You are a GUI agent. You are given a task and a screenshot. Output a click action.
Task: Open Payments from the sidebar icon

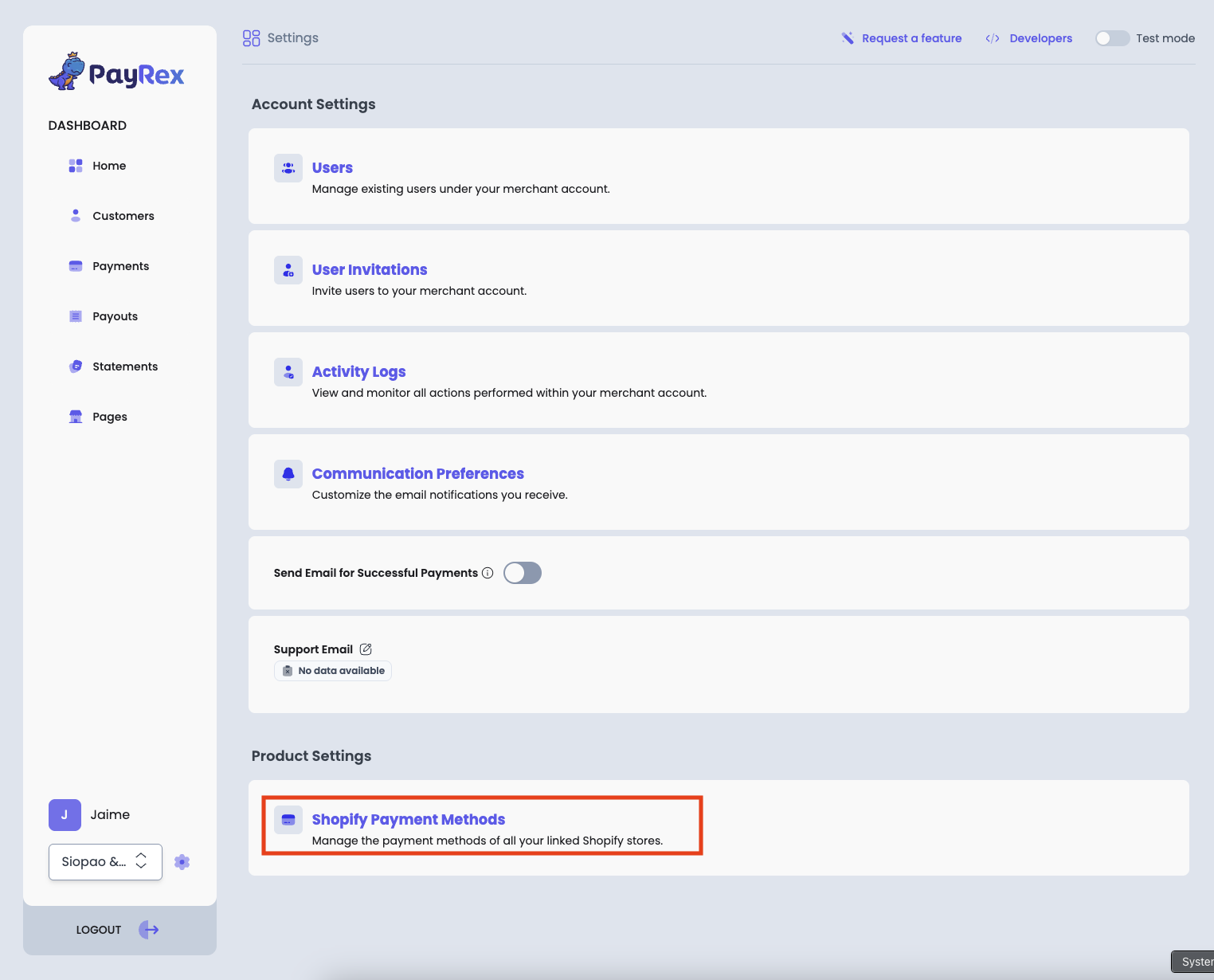click(75, 265)
